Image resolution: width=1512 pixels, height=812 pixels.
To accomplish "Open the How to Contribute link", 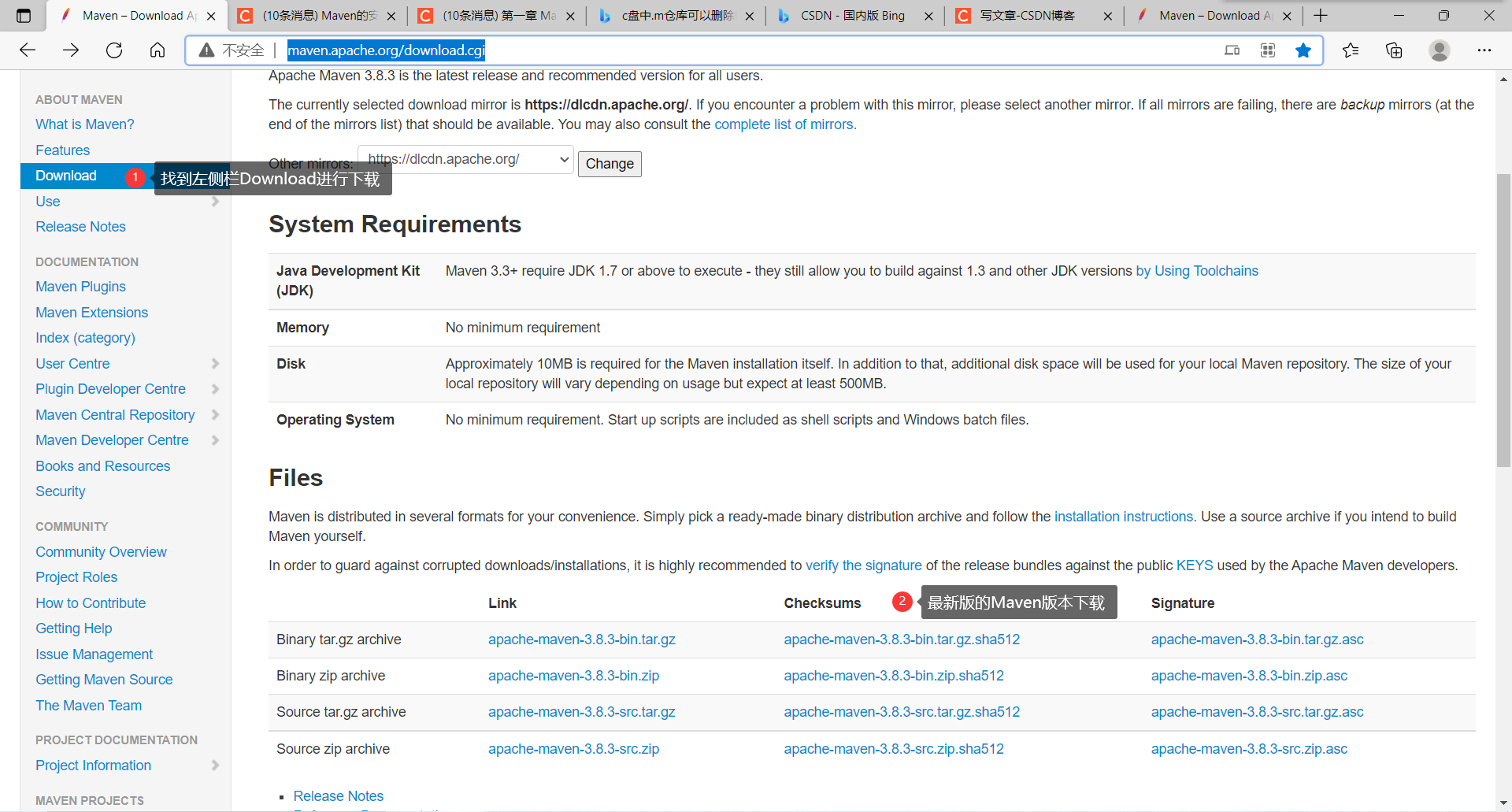I will [91, 603].
